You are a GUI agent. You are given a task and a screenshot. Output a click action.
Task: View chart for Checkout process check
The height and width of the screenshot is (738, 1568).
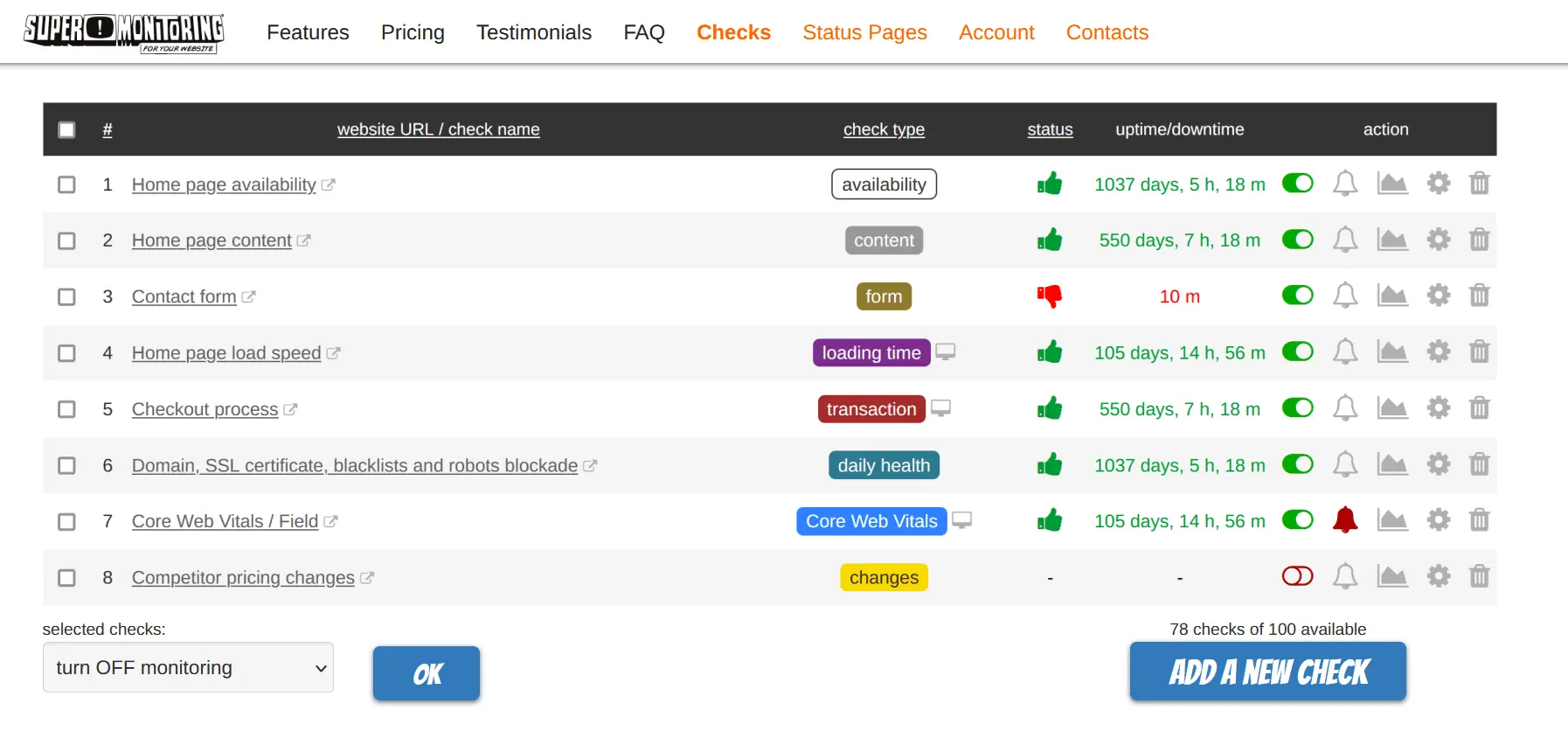click(1392, 407)
